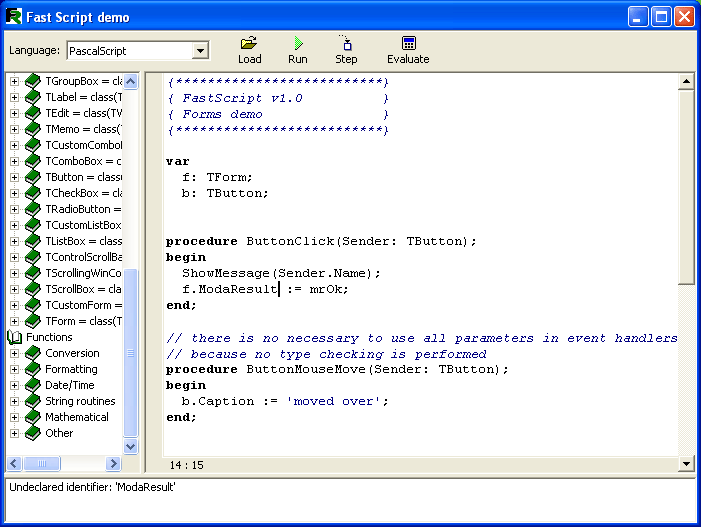Select the Formatting tree item
This screenshot has height=527, width=701.
[x=71, y=369]
